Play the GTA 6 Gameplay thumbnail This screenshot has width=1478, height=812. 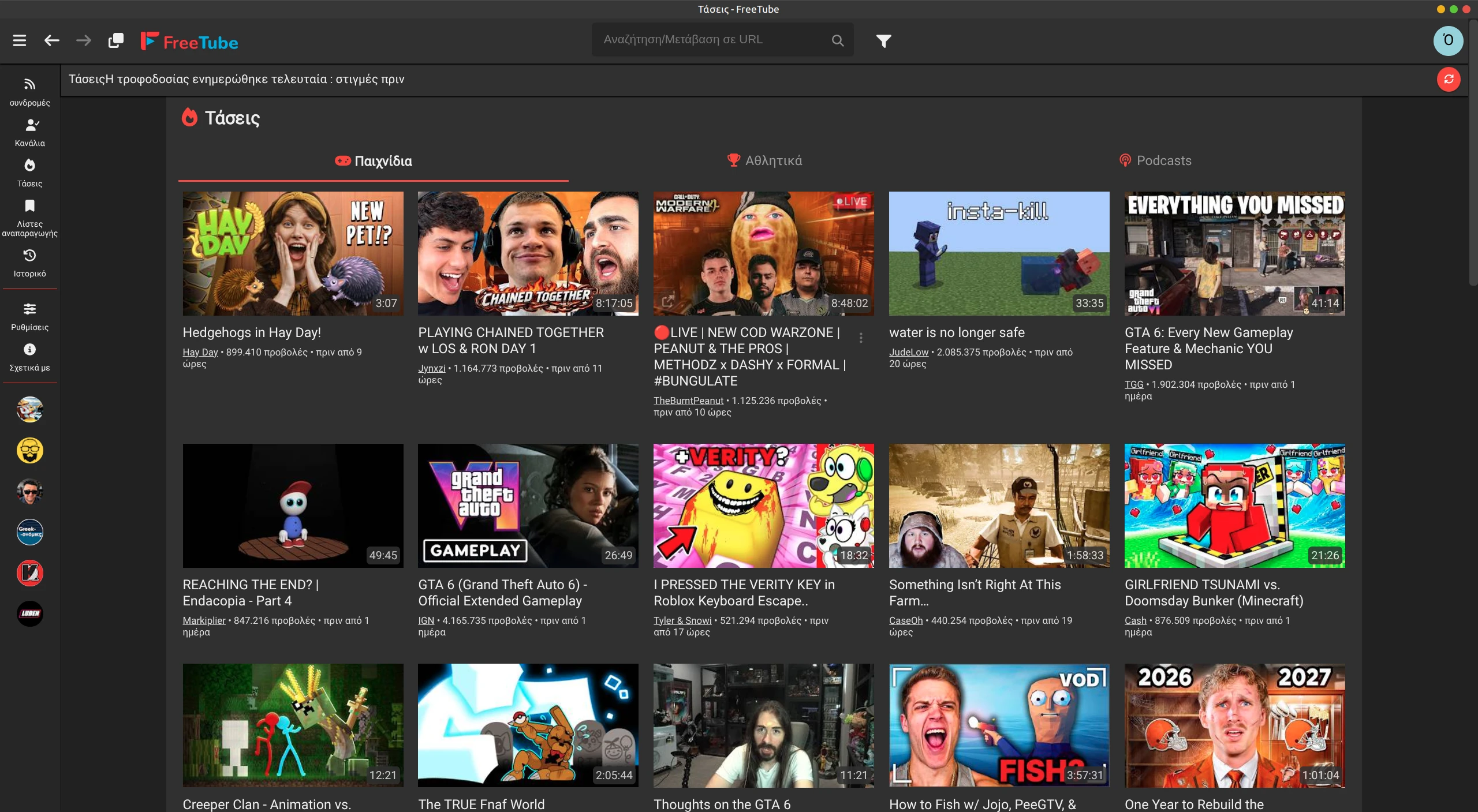click(x=528, y=506)
